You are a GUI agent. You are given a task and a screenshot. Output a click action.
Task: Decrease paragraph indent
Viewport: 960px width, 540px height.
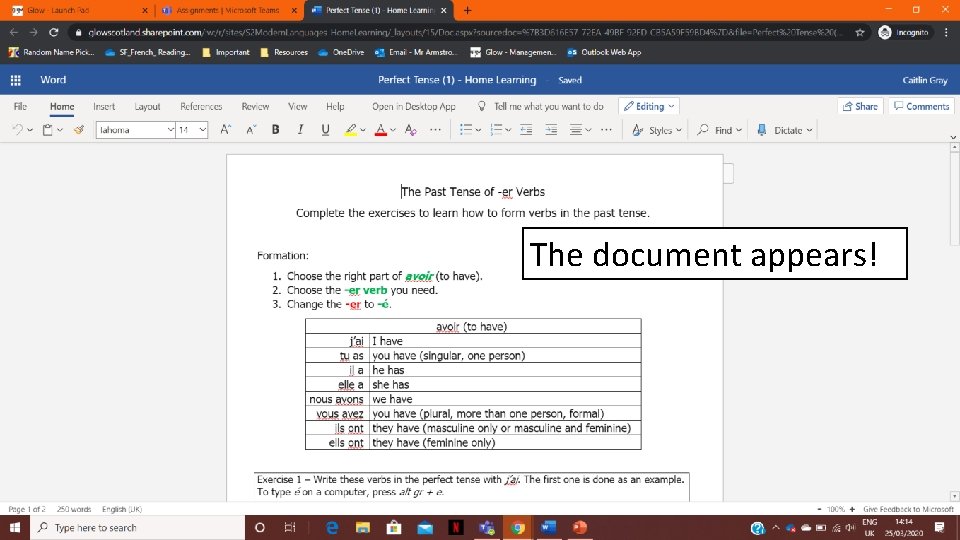(x=526, y=130)
